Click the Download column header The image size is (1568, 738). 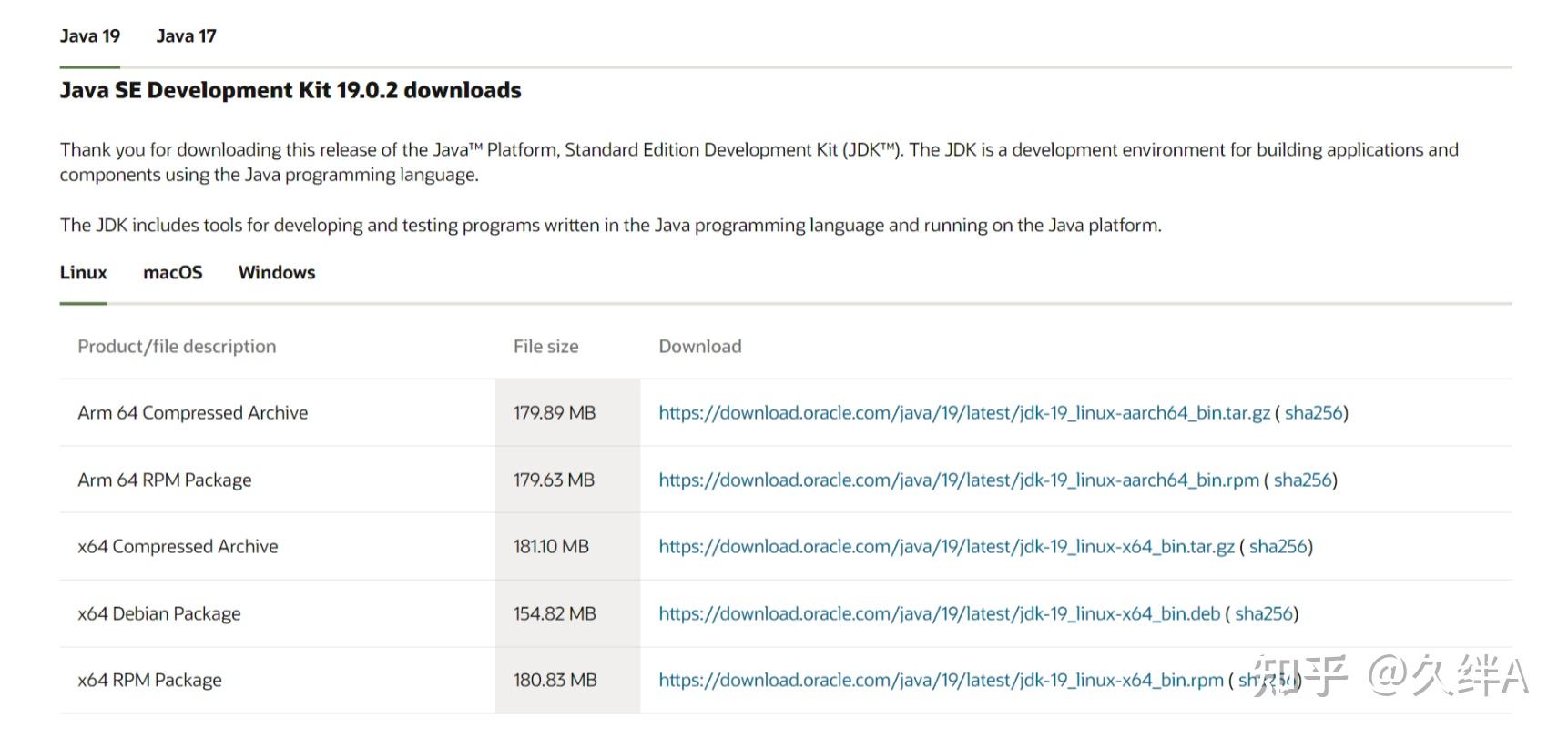pyautogui.click(x=699, y=347)
